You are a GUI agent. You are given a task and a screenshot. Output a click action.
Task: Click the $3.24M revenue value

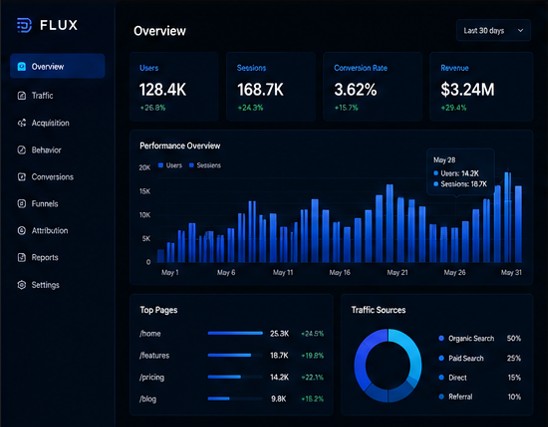(468, 89)
